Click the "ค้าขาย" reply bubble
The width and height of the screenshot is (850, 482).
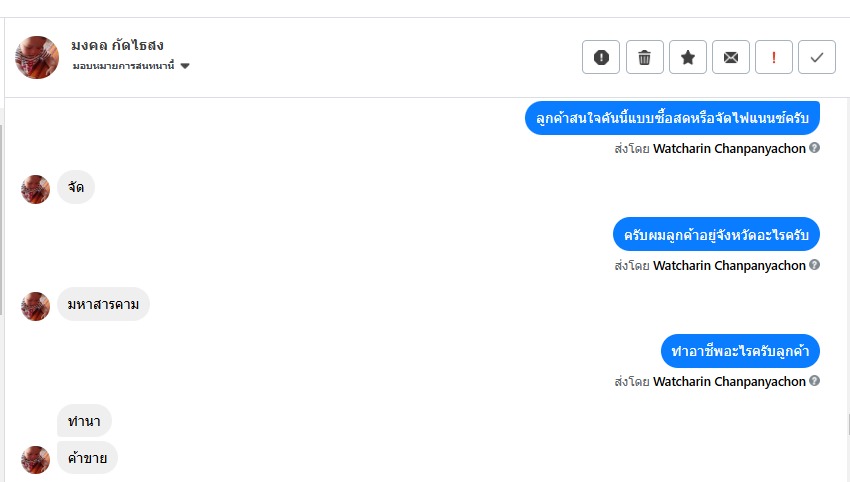pos(88,458)
